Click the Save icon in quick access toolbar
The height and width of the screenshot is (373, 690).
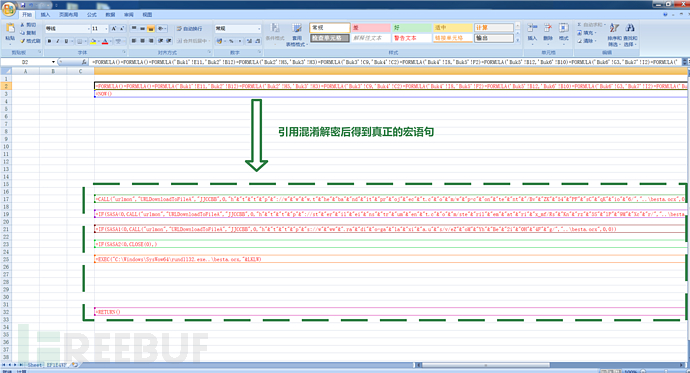(22, 5)
